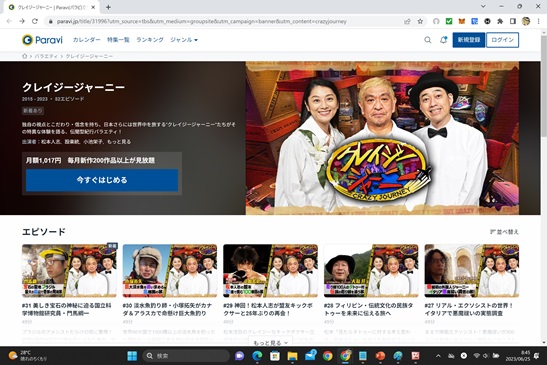Open the tab search chevron
547x365 pixels.
[x=483, y=6]
